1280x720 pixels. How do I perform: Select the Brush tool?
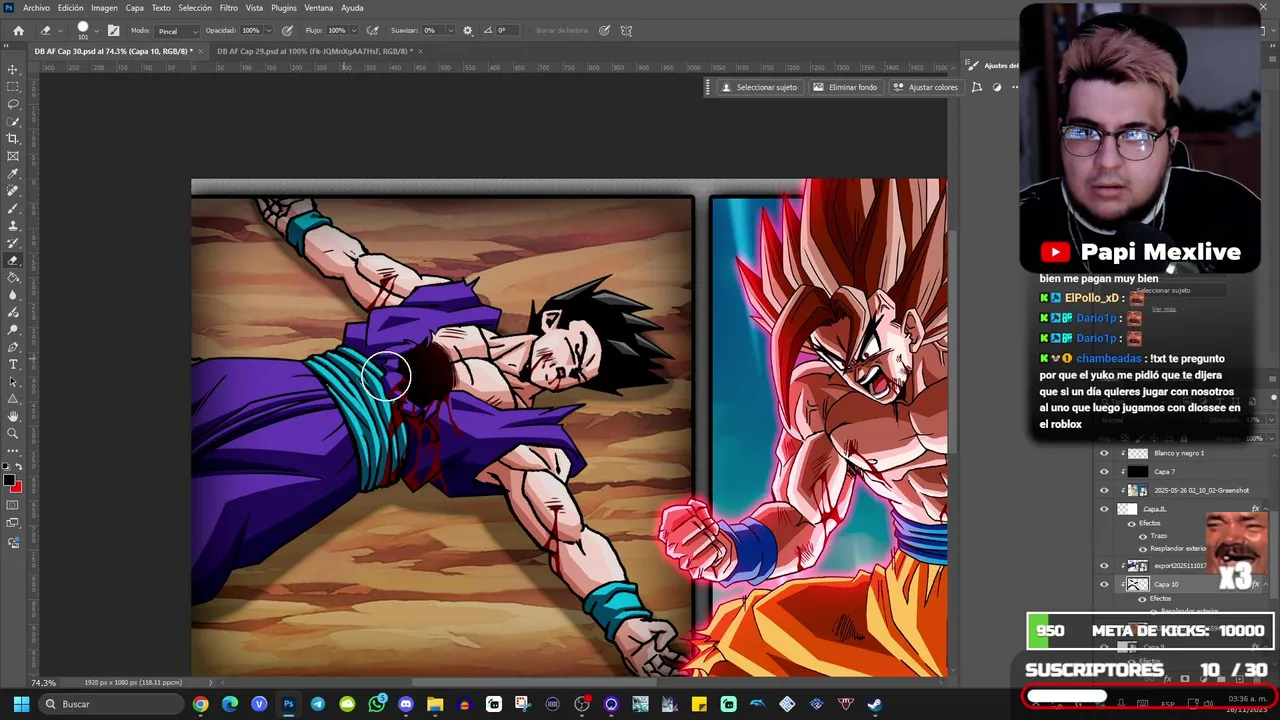click(13, 208)
